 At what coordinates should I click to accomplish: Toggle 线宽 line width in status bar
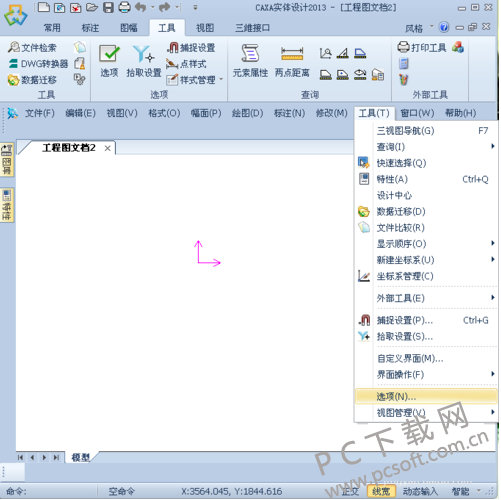pyautogui.click(x=381, y=491)
